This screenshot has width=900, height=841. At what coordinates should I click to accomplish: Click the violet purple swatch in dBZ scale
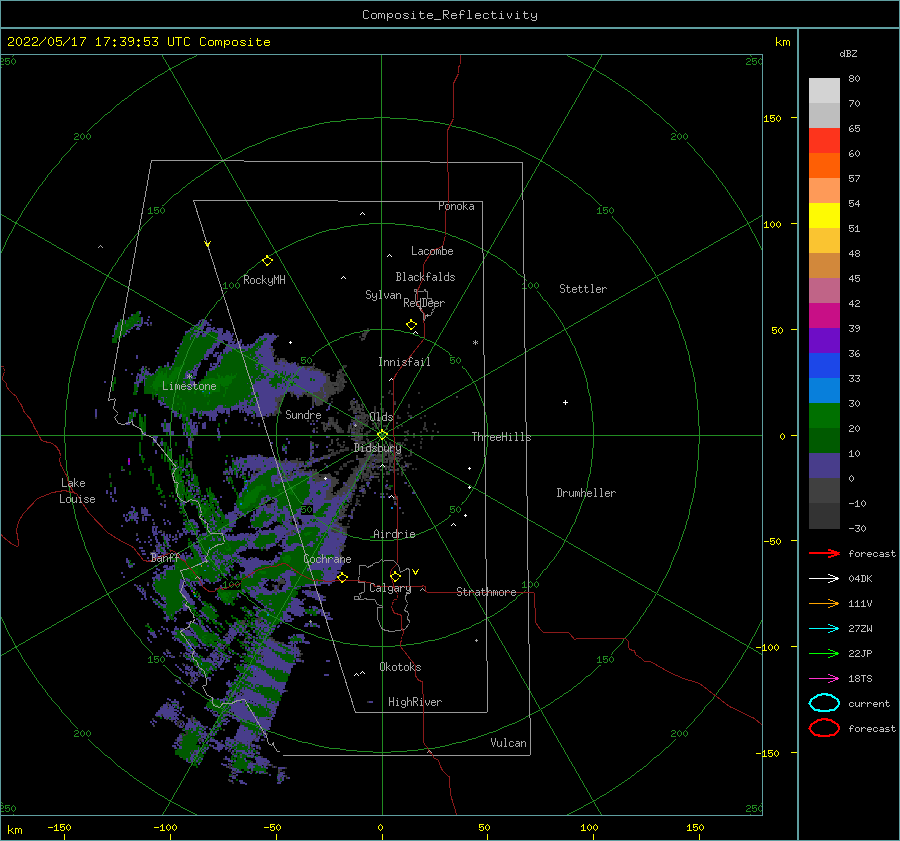pyautogui.click(x=824, y=340)
